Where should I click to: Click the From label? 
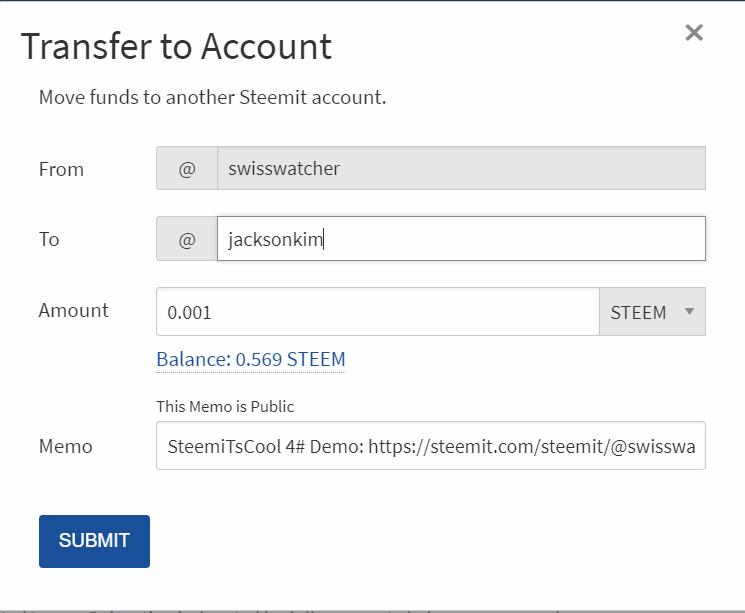coord(61,169)
